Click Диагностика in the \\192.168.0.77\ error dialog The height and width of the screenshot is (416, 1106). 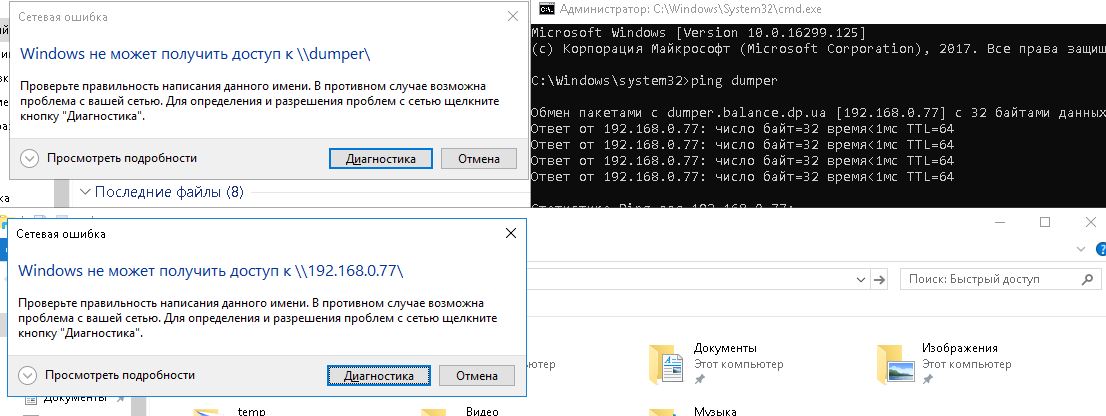point(379,376)
